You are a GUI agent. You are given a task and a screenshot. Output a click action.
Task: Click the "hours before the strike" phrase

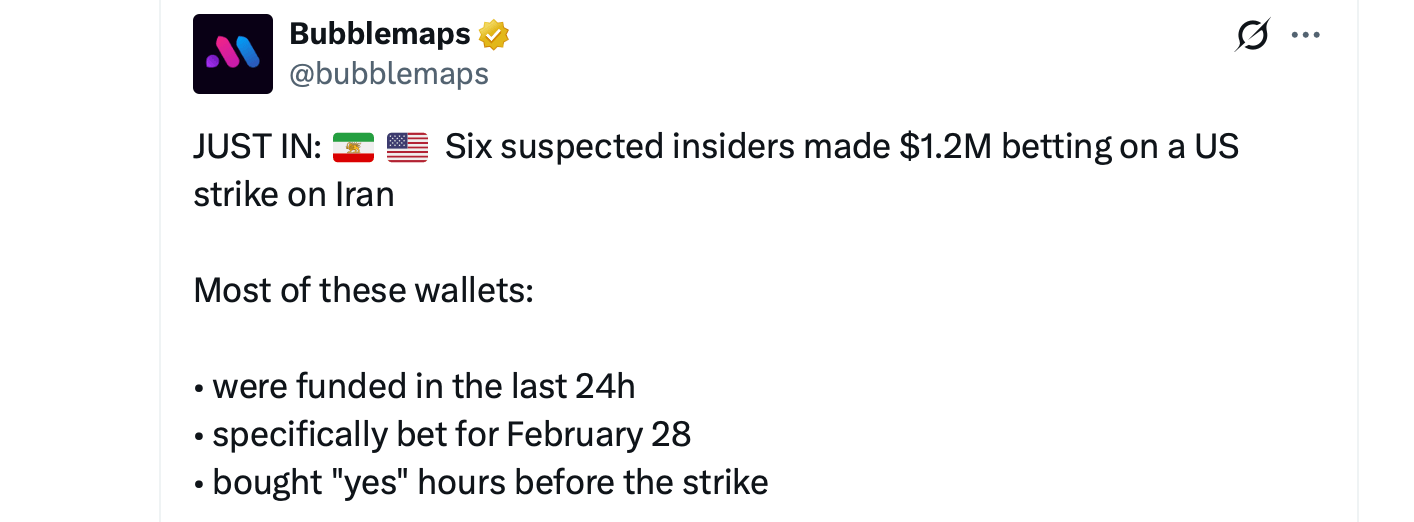593,482
